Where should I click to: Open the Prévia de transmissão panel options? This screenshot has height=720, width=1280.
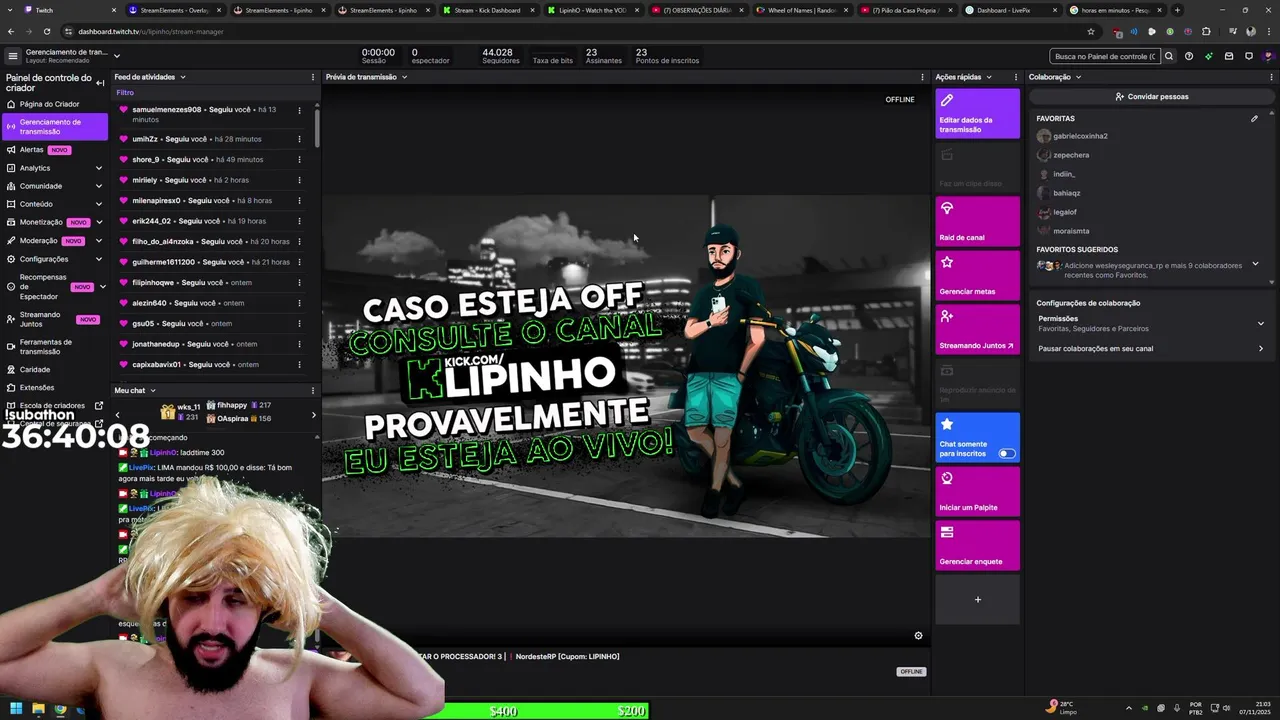[x=922, y=77]
